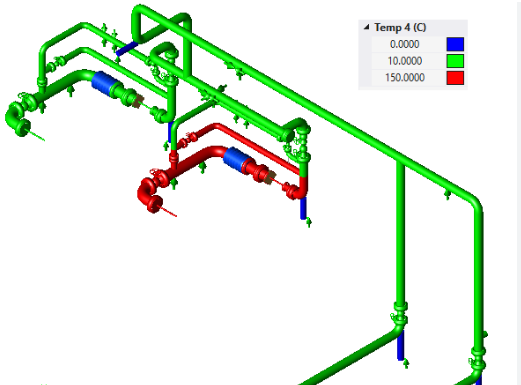Click the Temp 4 (C) legend title

point(400,27)
